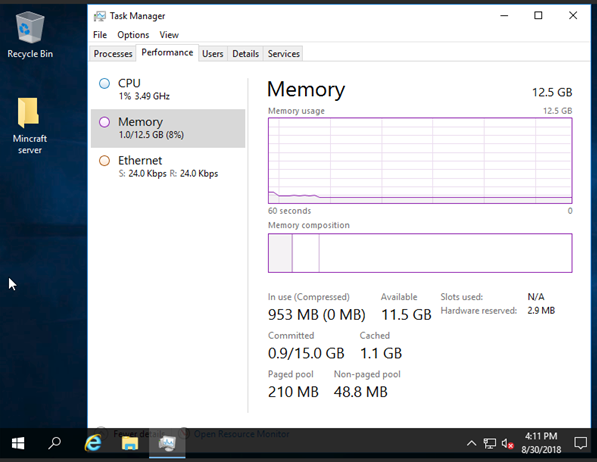Select CPU 1% 3.49 GHz entry
This screenshot has height=462, width=597.
tap(168, 90)
